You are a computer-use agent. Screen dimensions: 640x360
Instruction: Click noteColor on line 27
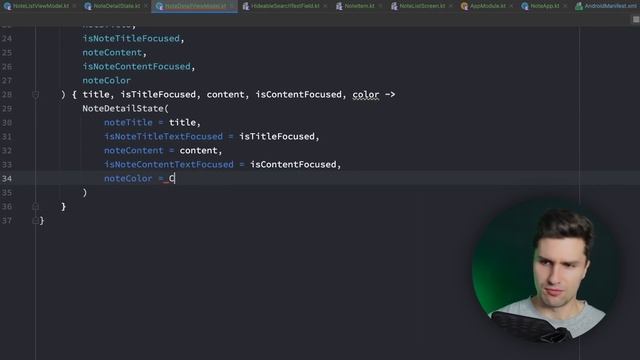coord(107,80)
